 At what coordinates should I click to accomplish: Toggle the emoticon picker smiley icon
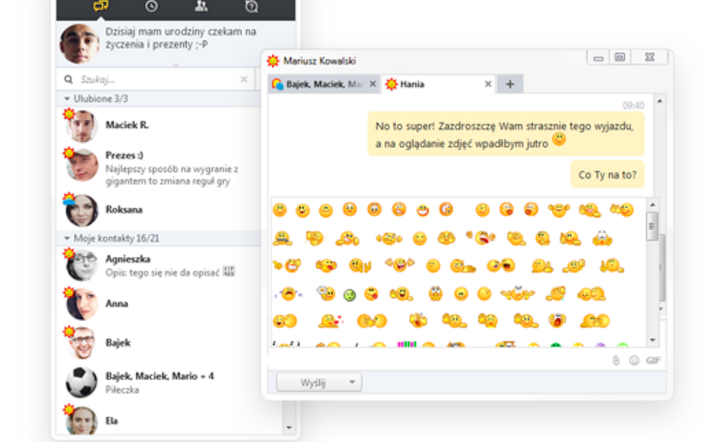634,361
